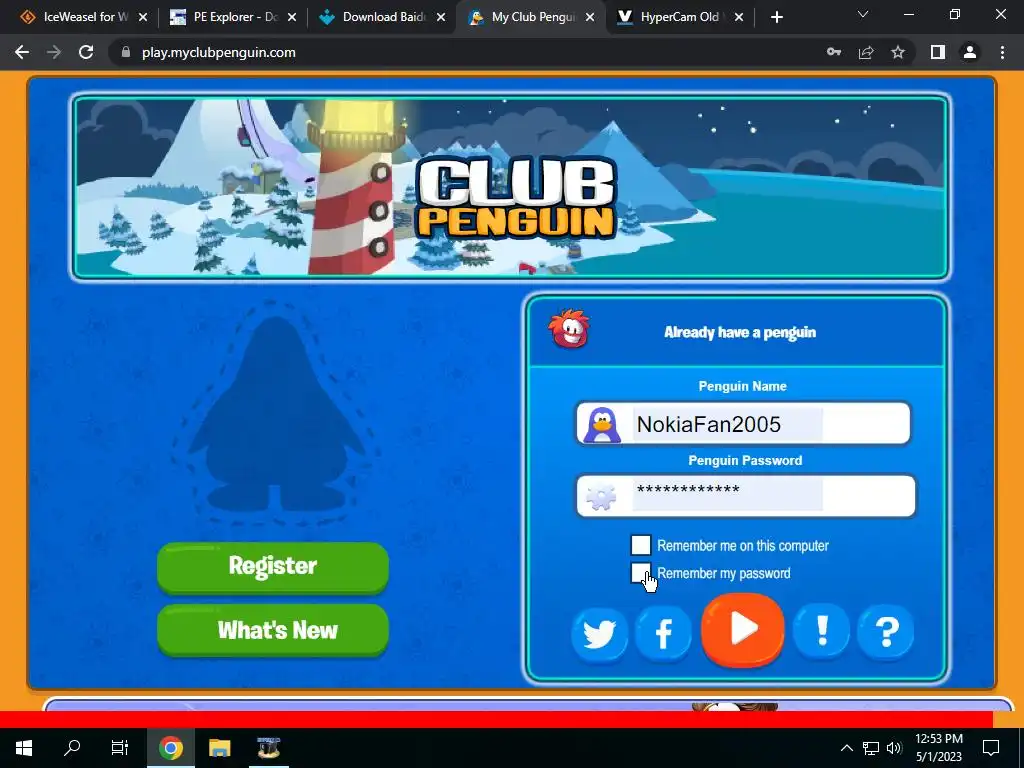Click the red puffle icon
The image size is (1024, 768).
pos(569,329)
